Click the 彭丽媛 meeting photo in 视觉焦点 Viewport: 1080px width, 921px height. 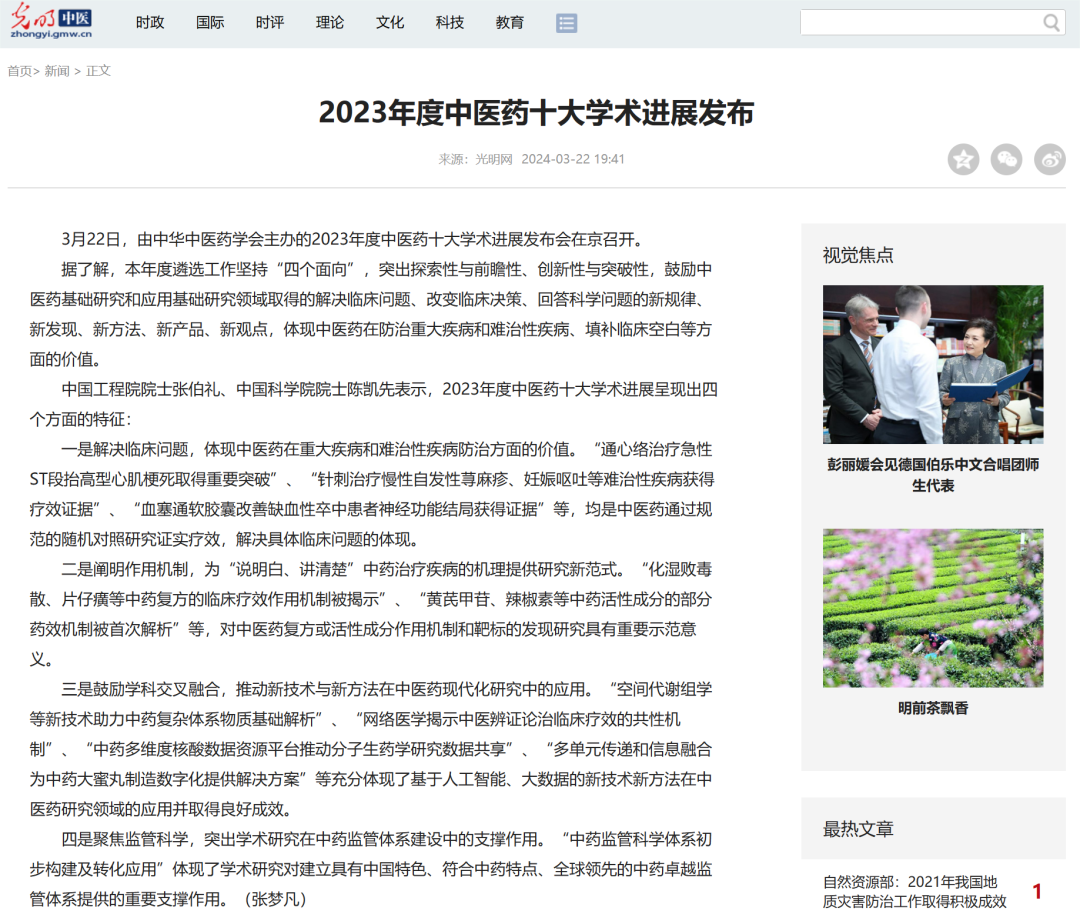click(x=933, y=364)
